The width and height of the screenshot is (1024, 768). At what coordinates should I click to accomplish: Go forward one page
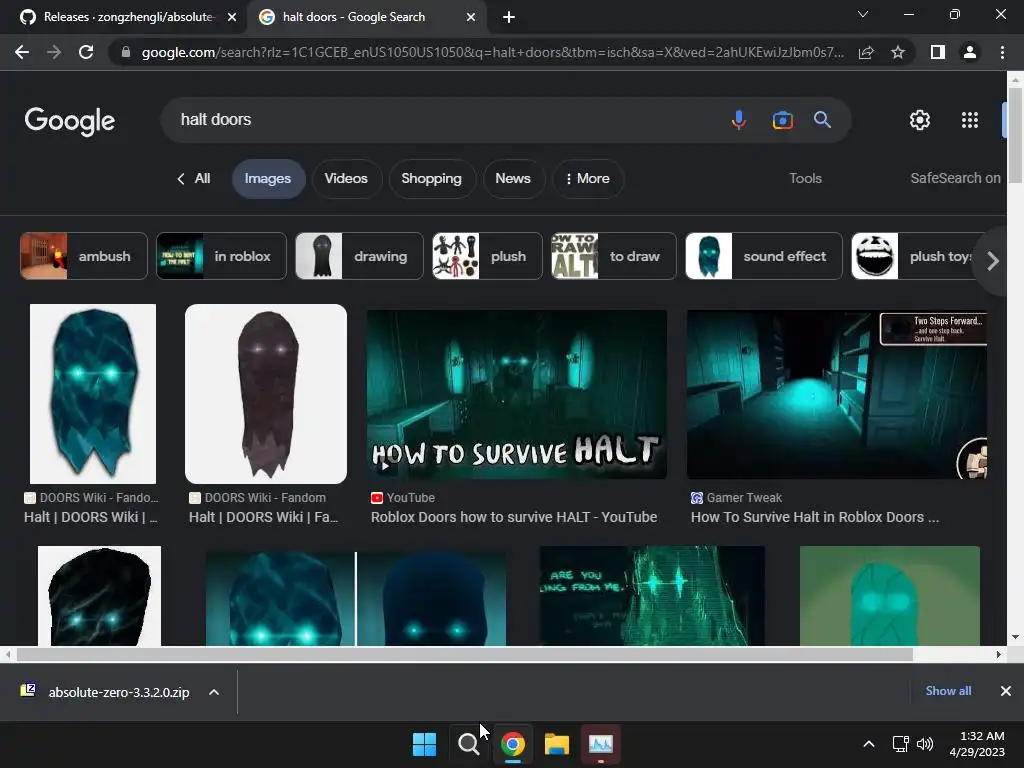click(x=54, y=52)
